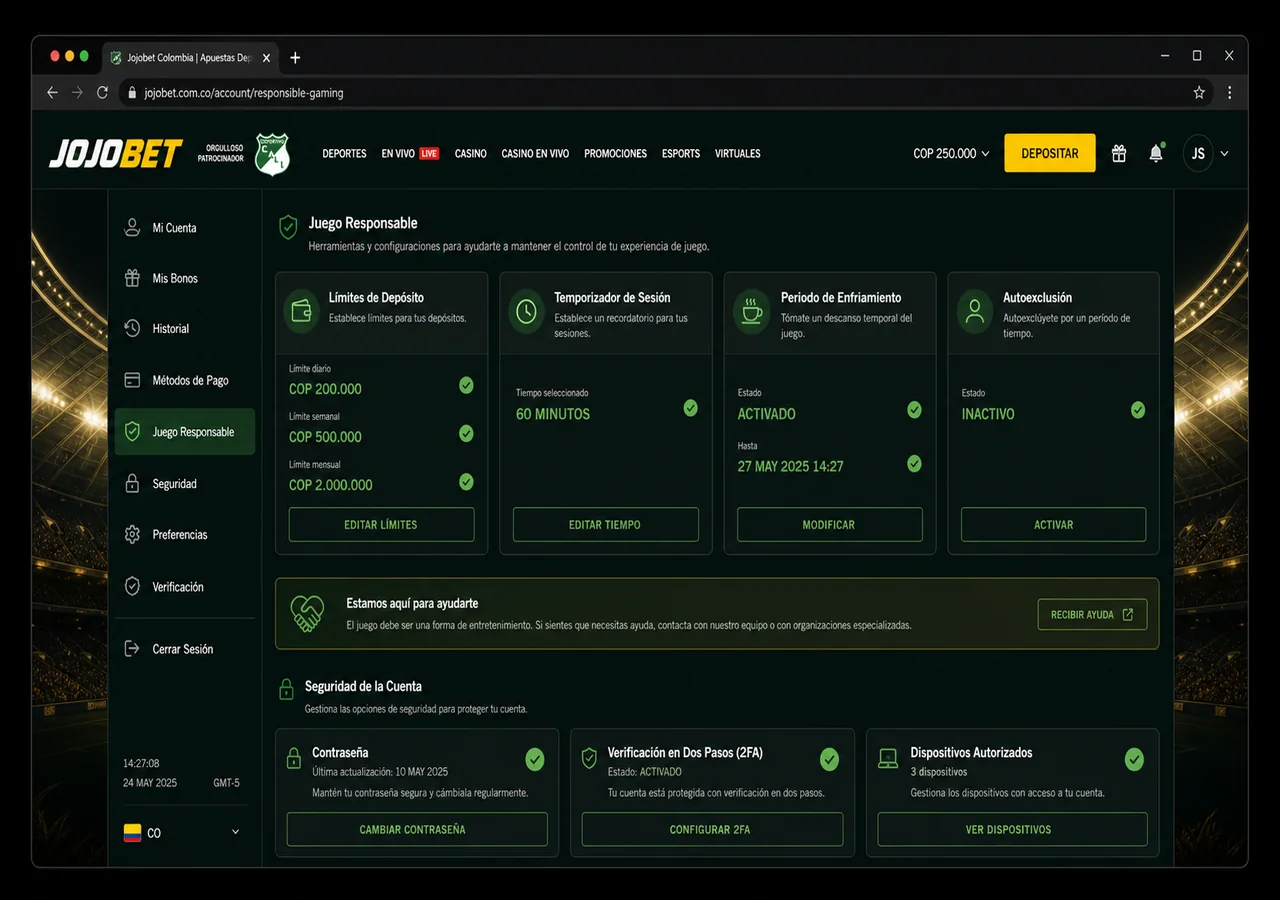This screenshot has width=1280, height=900.
Task: Click the Colombia flag icon
Action: [132, 833]
